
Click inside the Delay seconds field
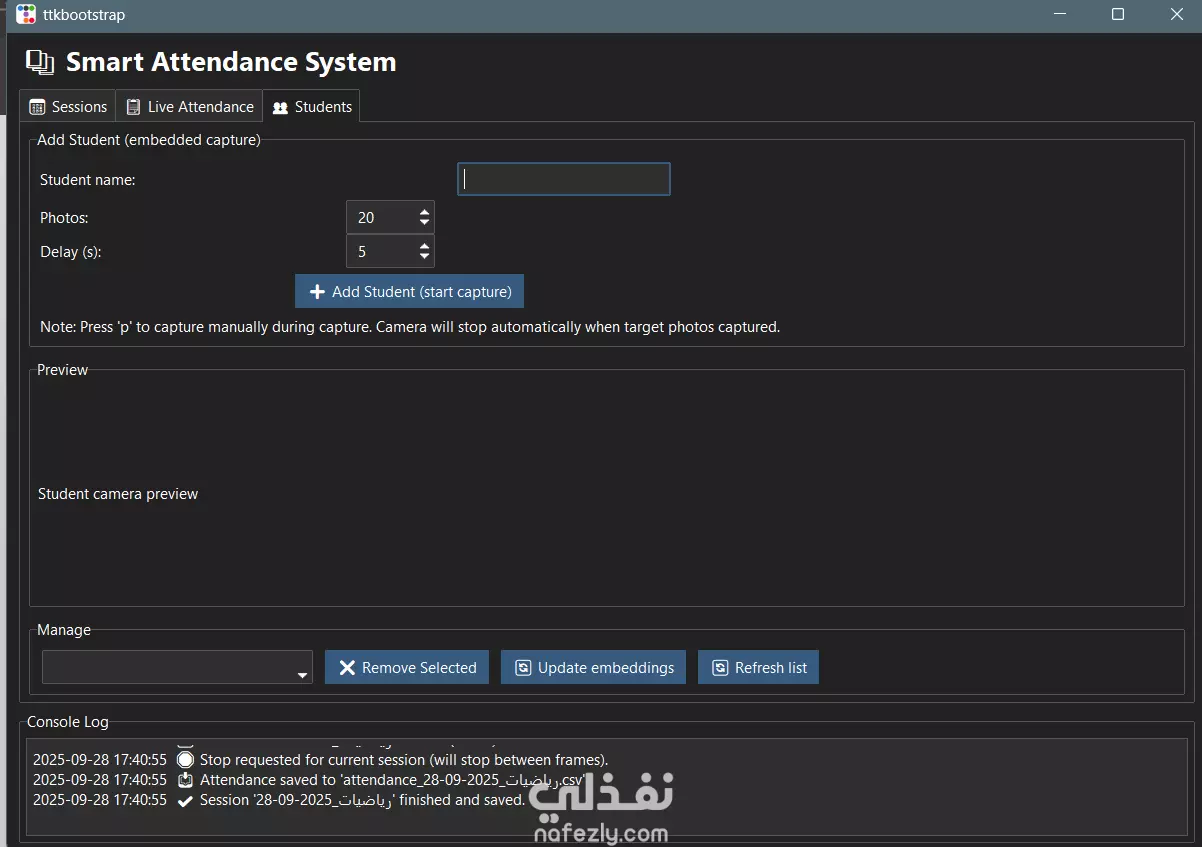(380, 251)
